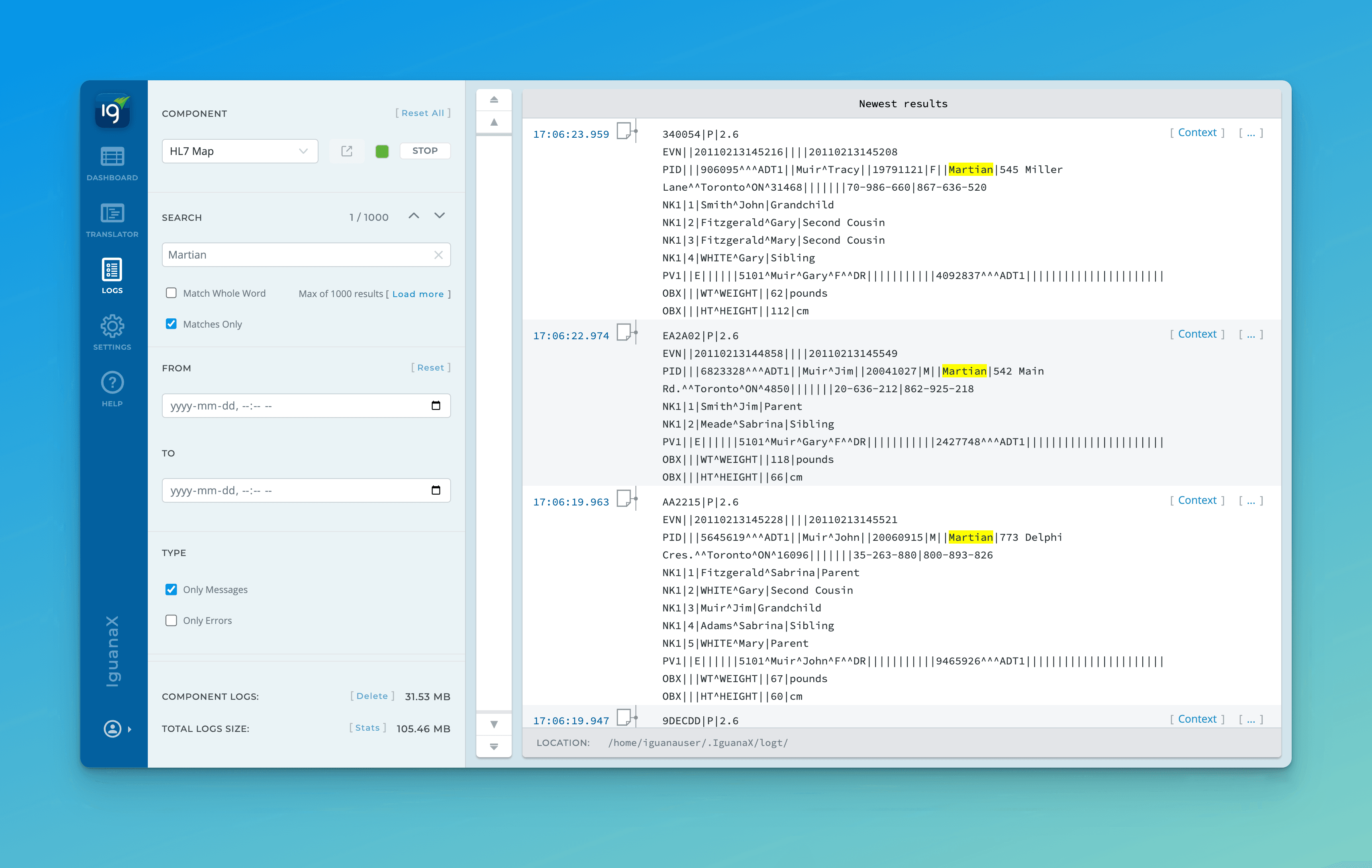This screenshot has height=868, width=1372.
Task: Click the Martian search input field
Action: (306, 255)
